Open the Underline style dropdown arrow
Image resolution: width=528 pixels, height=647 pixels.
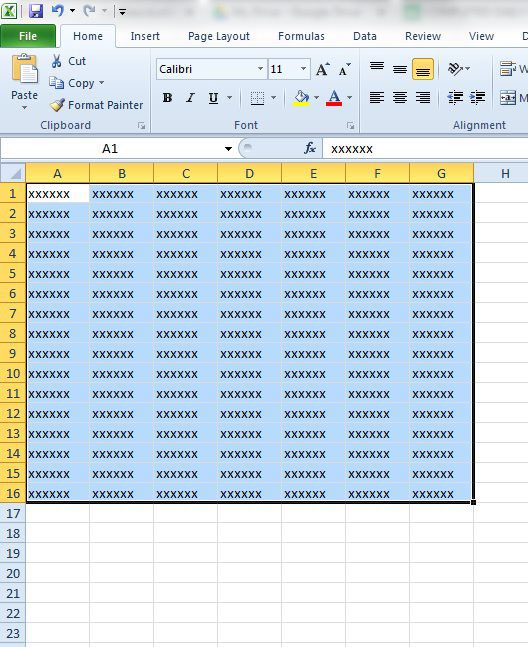pyautogui.click(x=230, y=98)
